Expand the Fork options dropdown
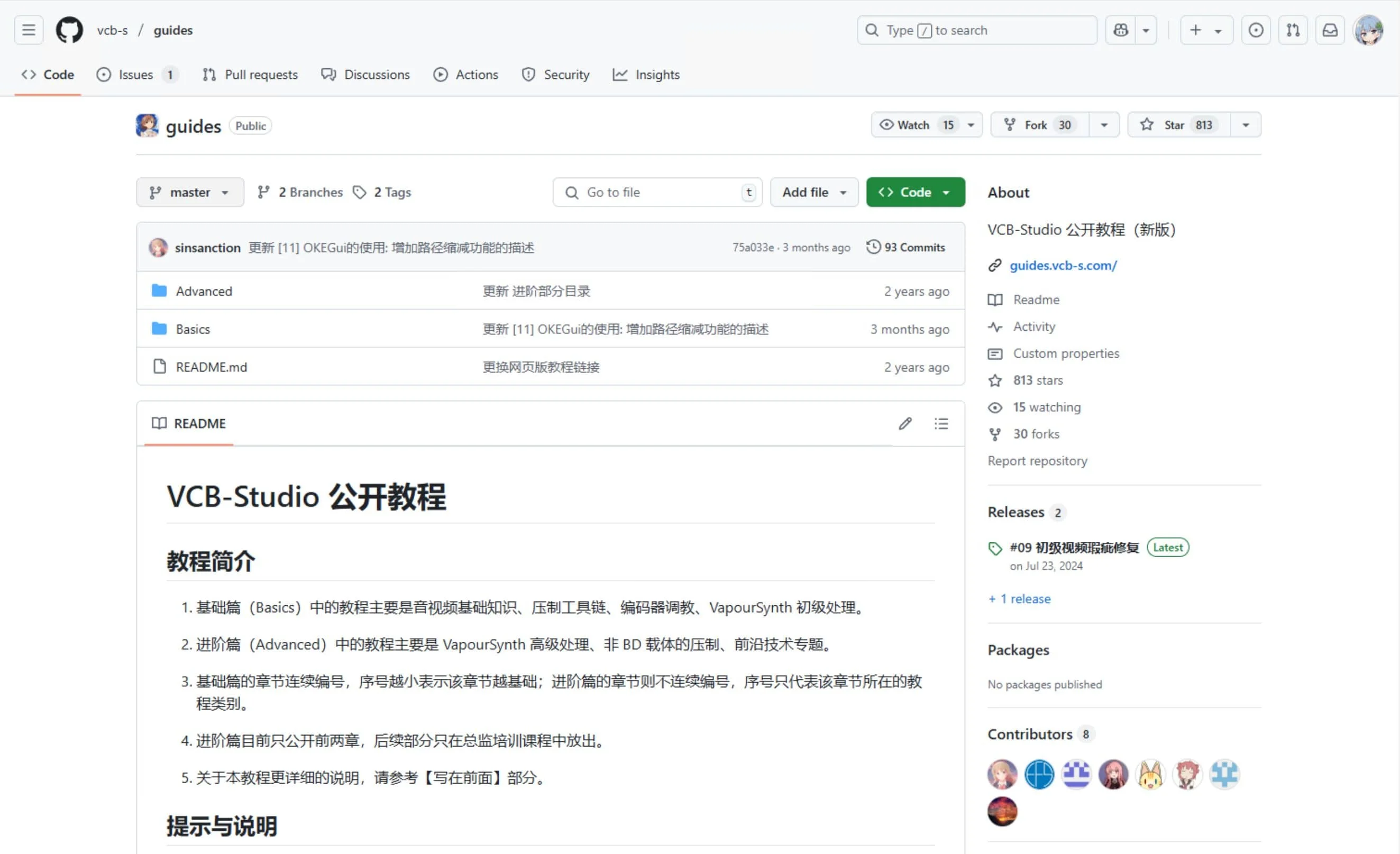The width and height of the screenshot is (1400, 854). [x=1104, y=124]
